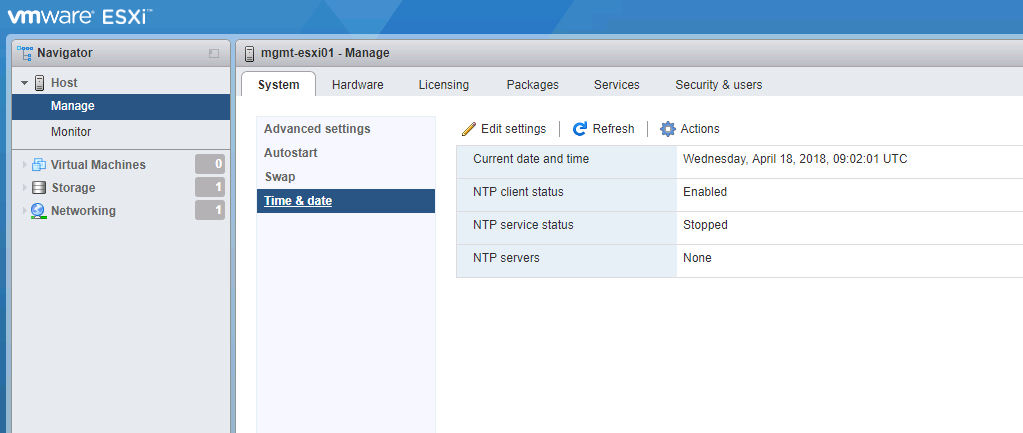Click the Storage datastore icon
This screenshot has height=433, width=1023.
39,188
